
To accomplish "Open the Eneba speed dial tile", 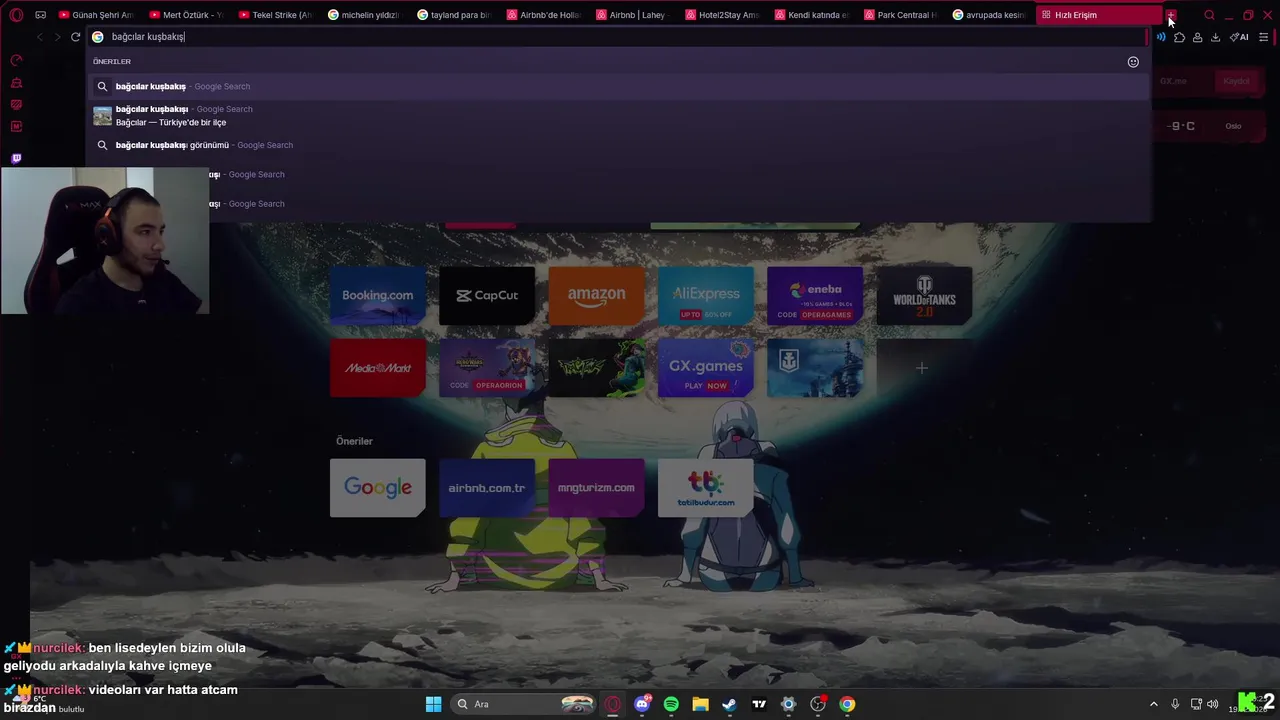I will pos(815,296).
